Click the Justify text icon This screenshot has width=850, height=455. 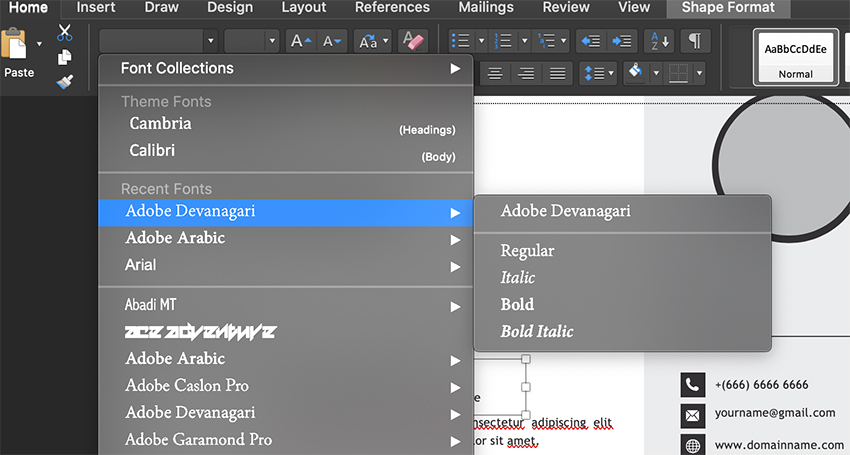coord(557,73)
